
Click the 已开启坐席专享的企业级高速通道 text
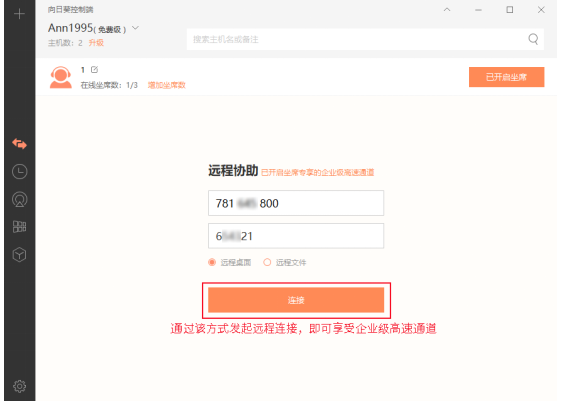pos(318,173)
